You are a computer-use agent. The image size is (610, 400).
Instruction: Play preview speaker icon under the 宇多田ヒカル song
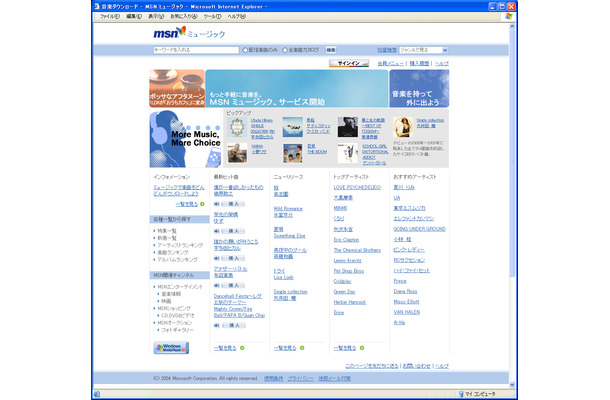217,258
